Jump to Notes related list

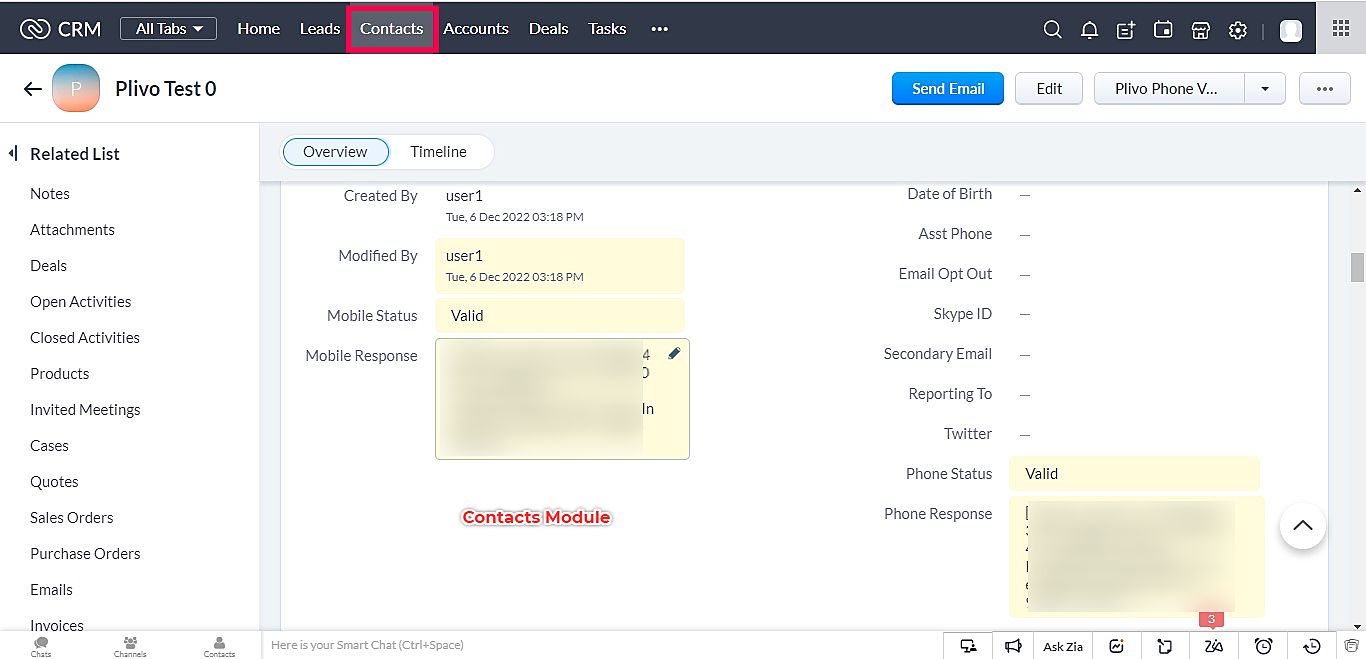coord(50,194)
